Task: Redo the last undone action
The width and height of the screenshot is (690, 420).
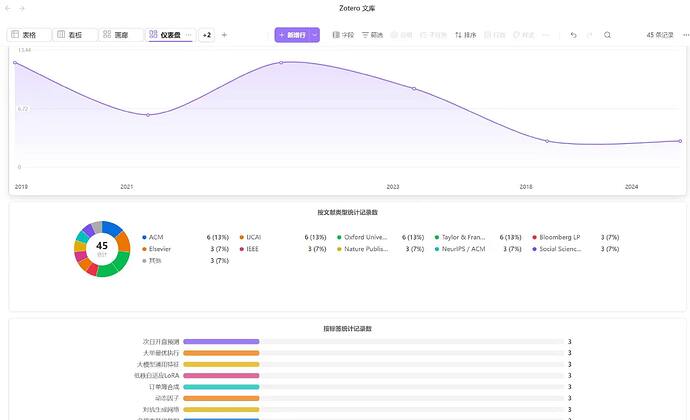Action: (x=590, y=35)
